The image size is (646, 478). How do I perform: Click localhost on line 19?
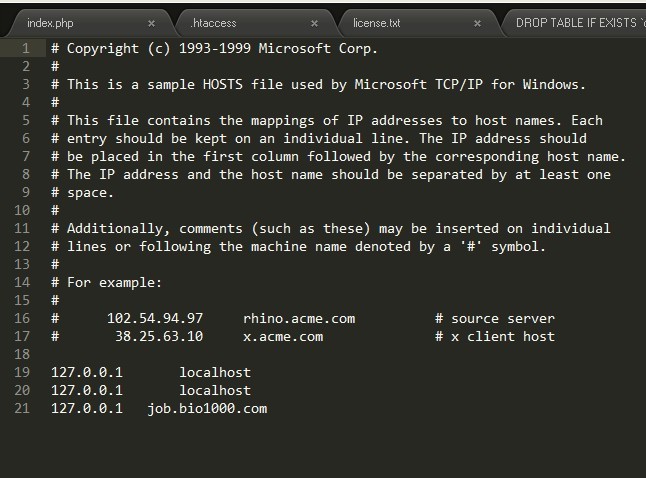[215, 373]
